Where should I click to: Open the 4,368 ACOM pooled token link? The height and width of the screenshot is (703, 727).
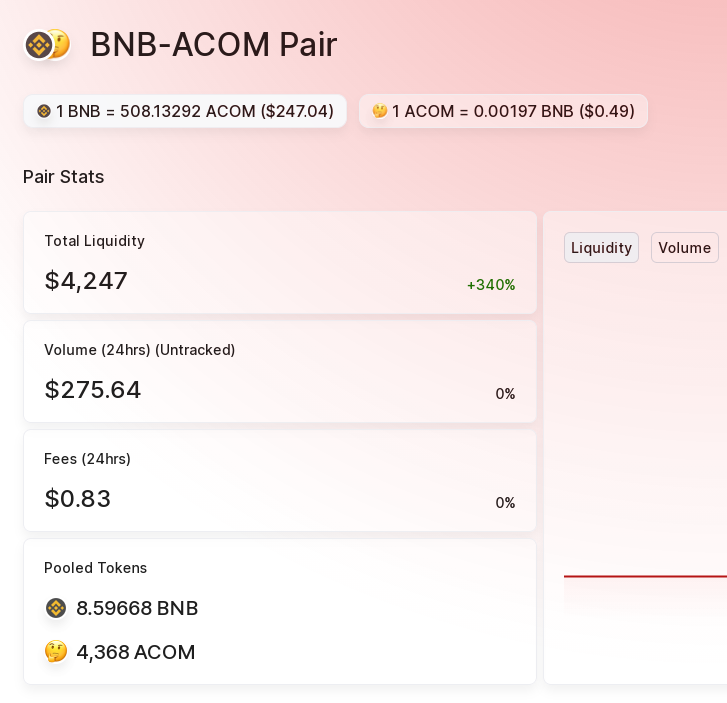click(x=136, y=652)
